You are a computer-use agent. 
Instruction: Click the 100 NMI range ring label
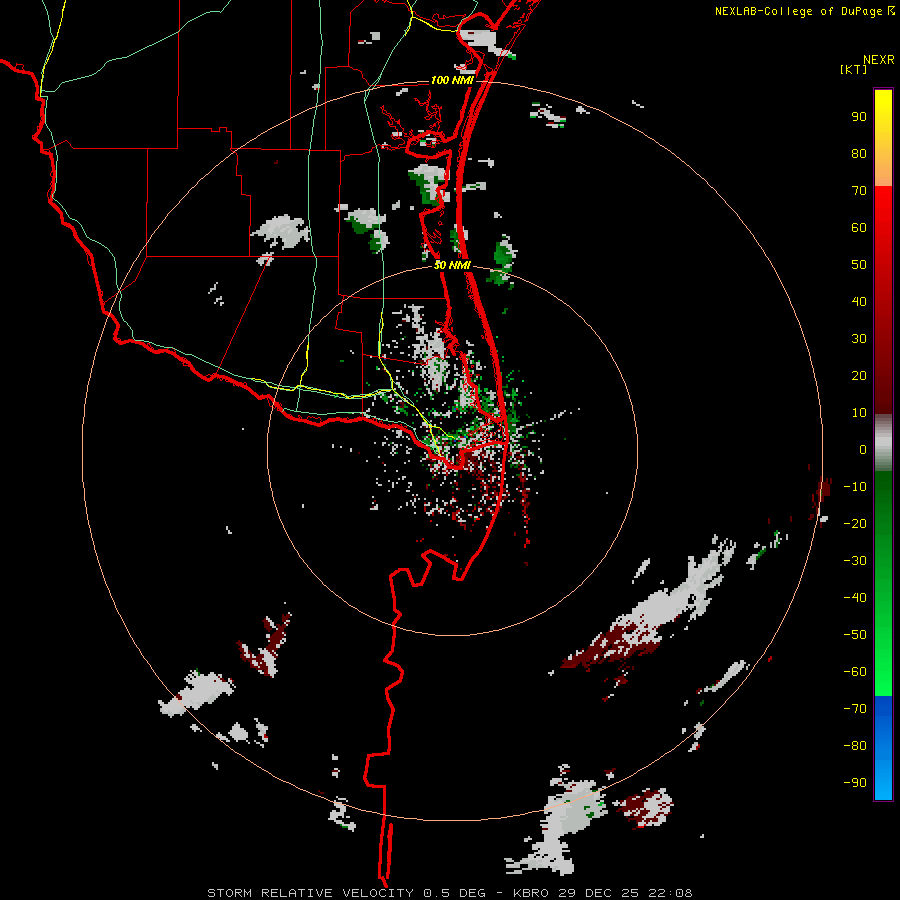(x=452, y=80)
